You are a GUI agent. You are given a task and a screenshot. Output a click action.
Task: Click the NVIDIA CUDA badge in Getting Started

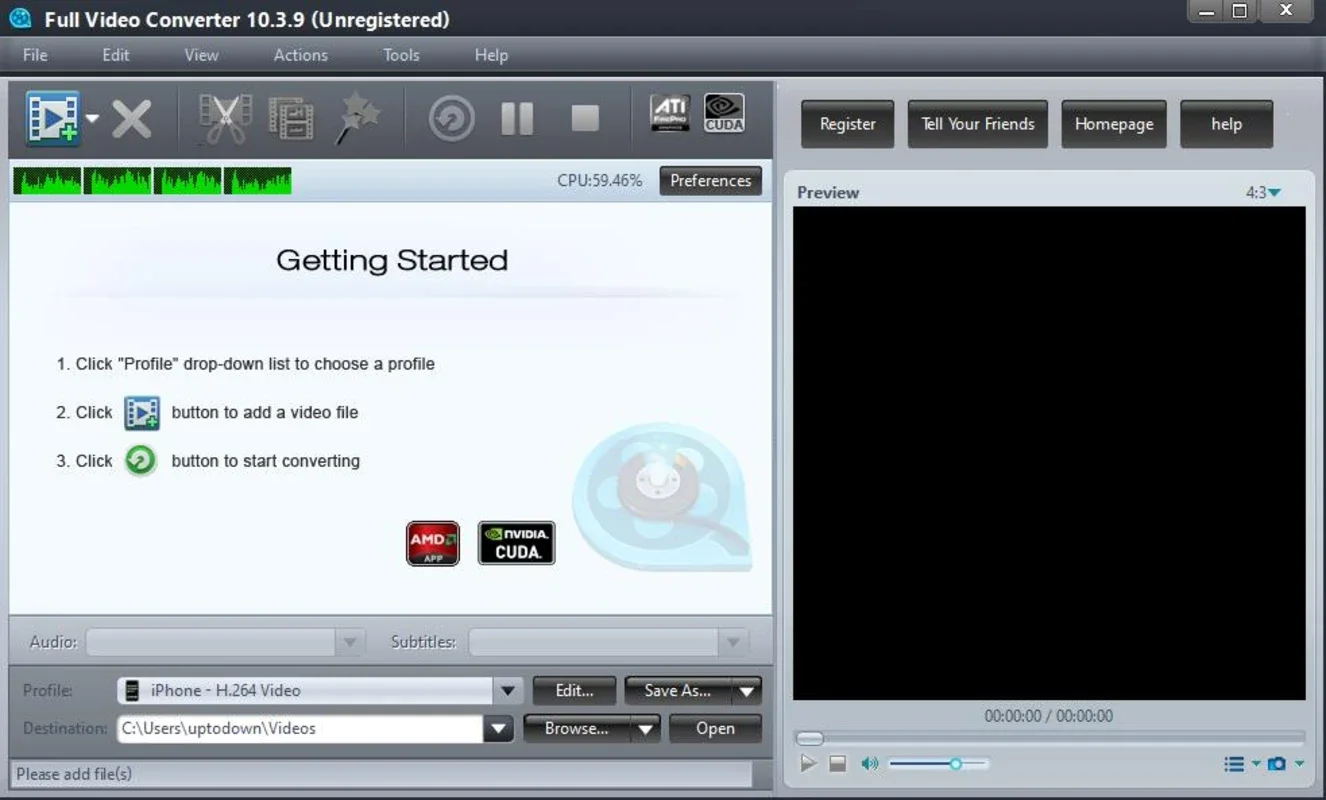(516, 543)
